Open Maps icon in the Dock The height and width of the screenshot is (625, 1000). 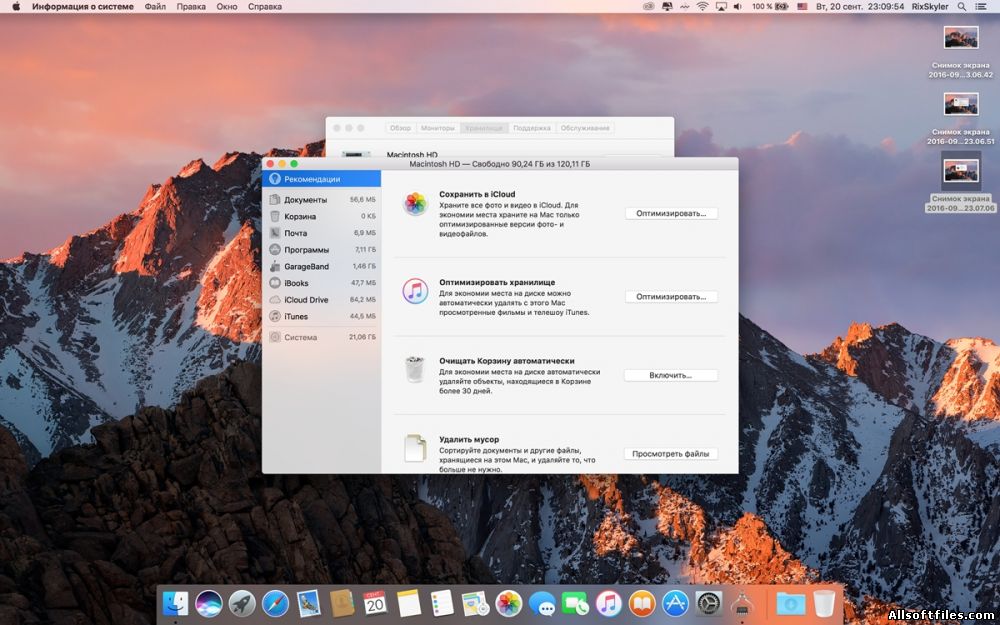click(x=475, y=603)
